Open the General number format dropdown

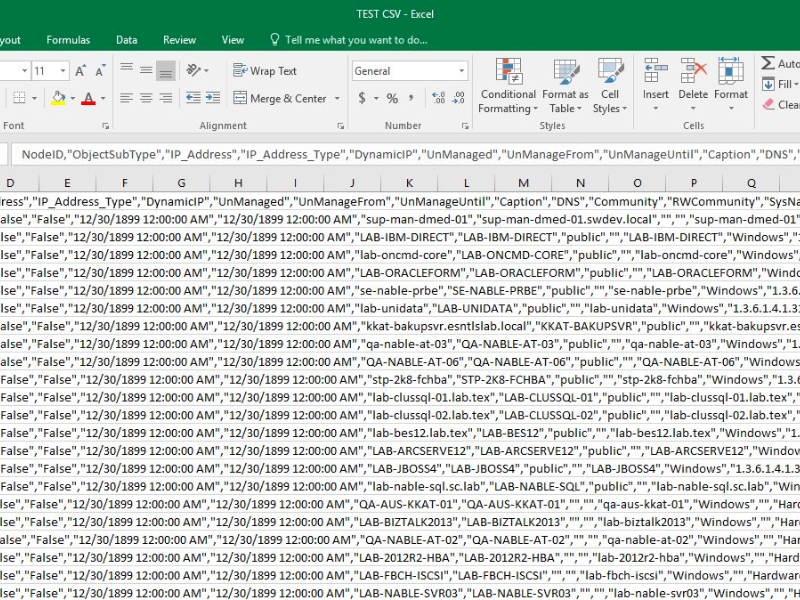(461, 71)
